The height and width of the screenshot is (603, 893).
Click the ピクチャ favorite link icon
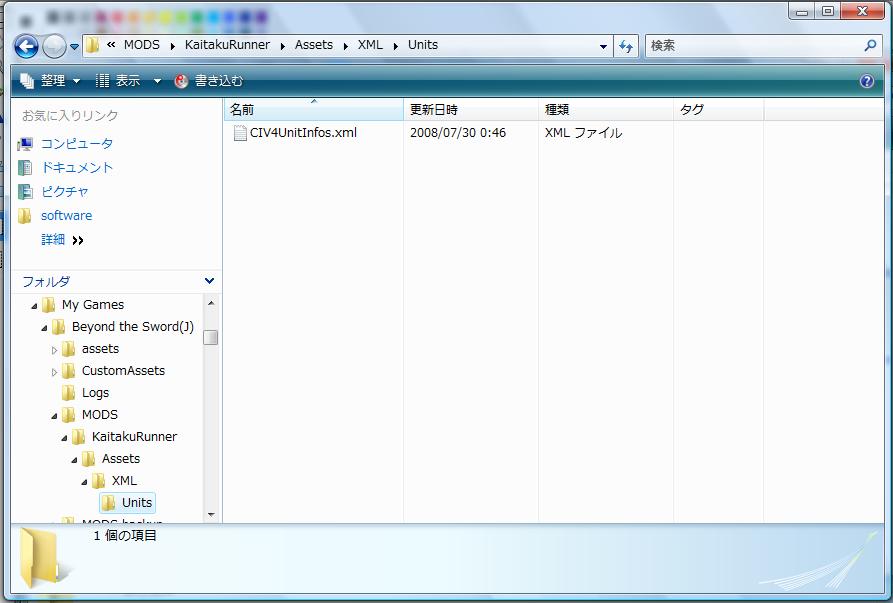pos(25,192)
